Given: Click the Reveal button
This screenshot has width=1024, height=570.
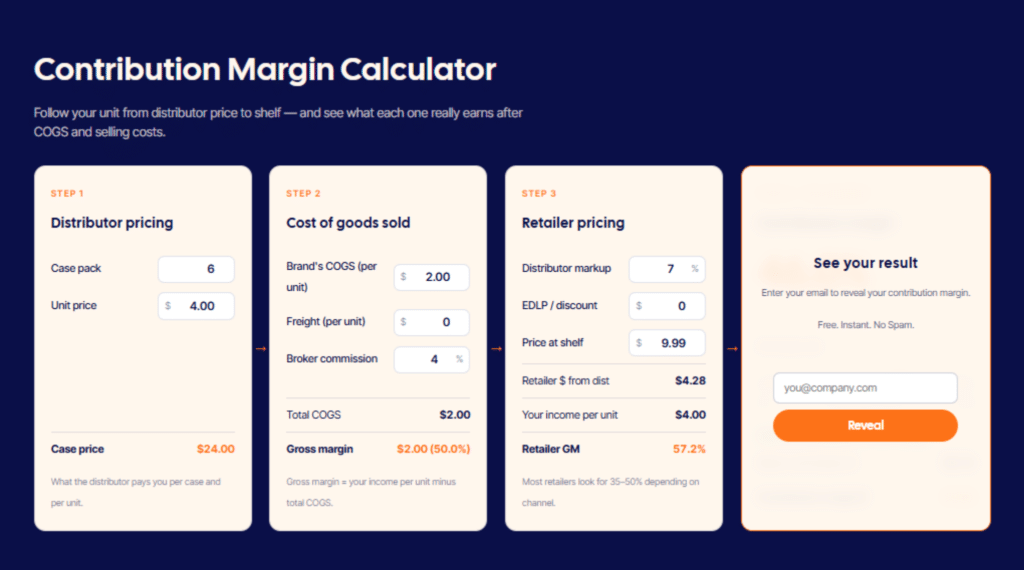Looking at the screenshot, I should [865, 426].
